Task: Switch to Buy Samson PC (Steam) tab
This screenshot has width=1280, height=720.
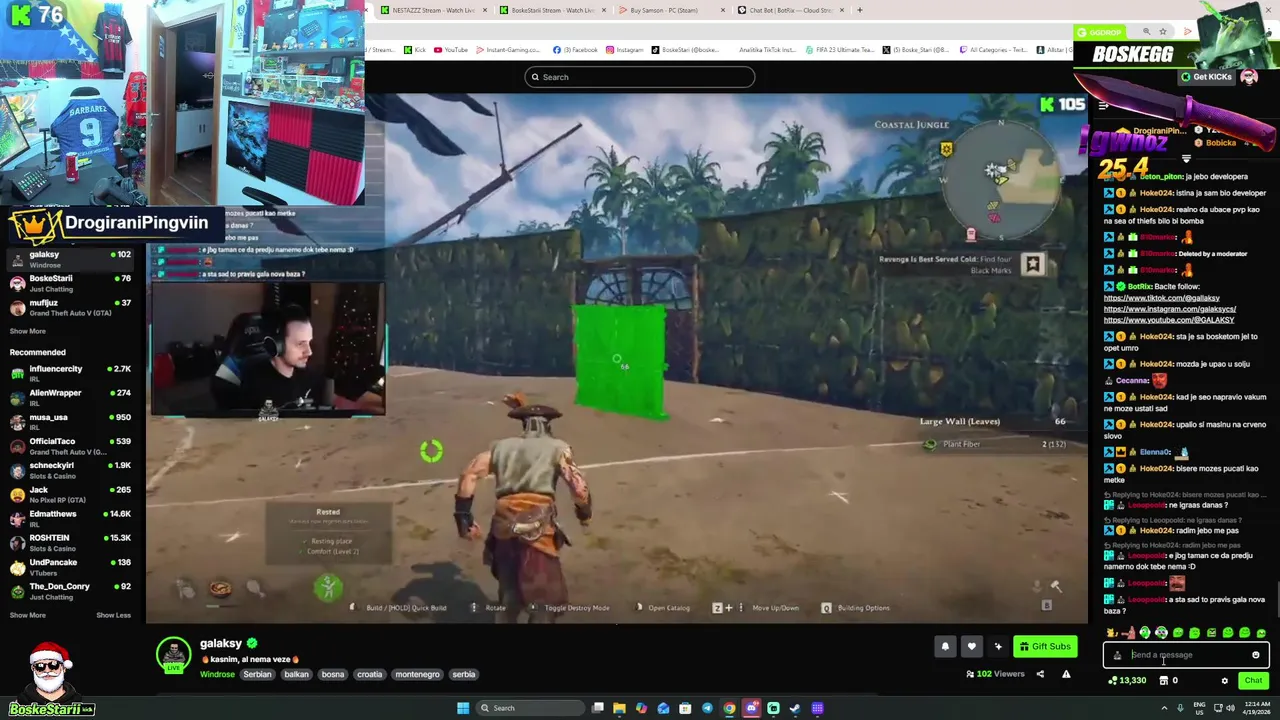Action: point(671,10)
